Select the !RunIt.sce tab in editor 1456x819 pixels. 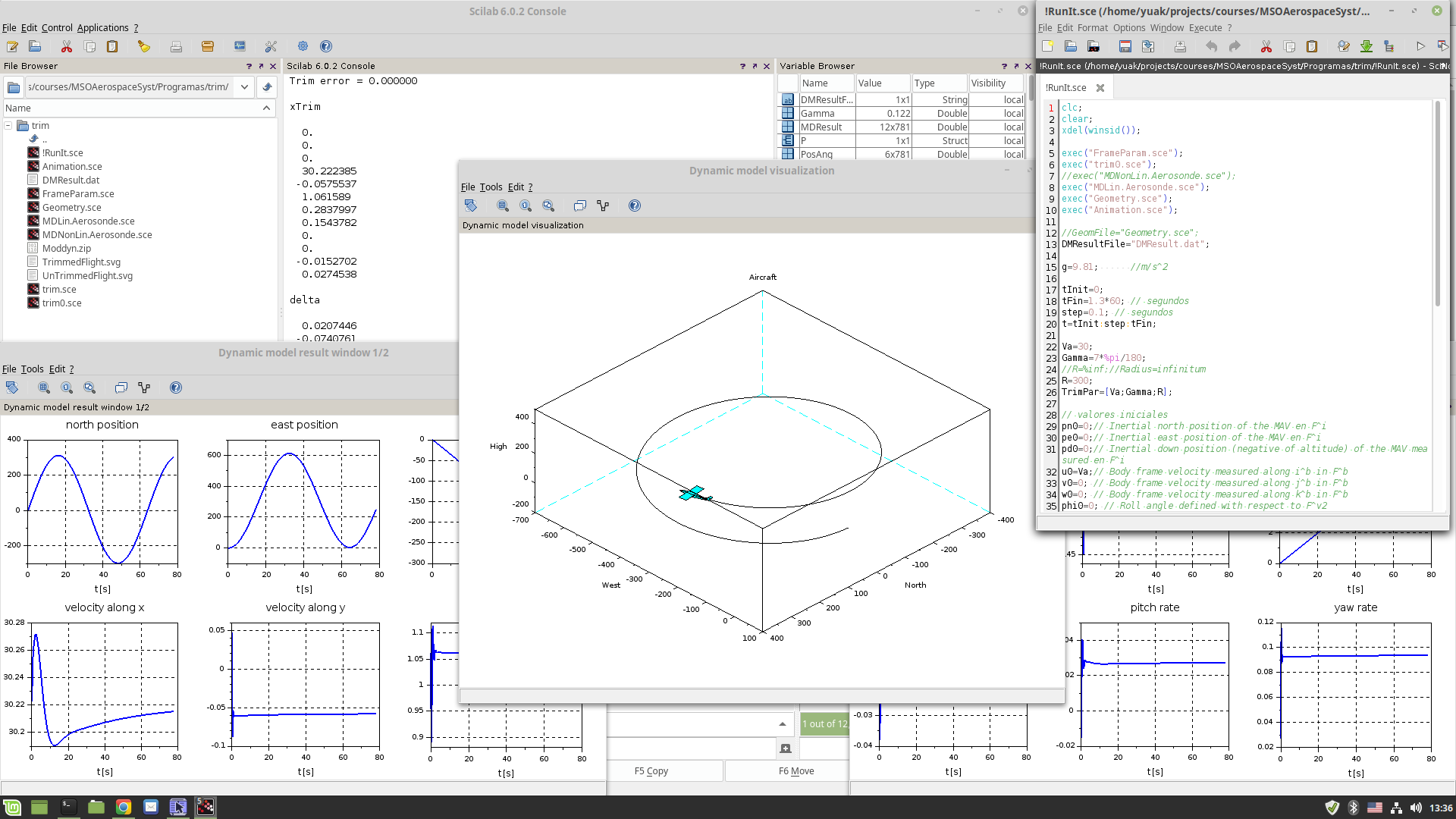pos(1065,87)
